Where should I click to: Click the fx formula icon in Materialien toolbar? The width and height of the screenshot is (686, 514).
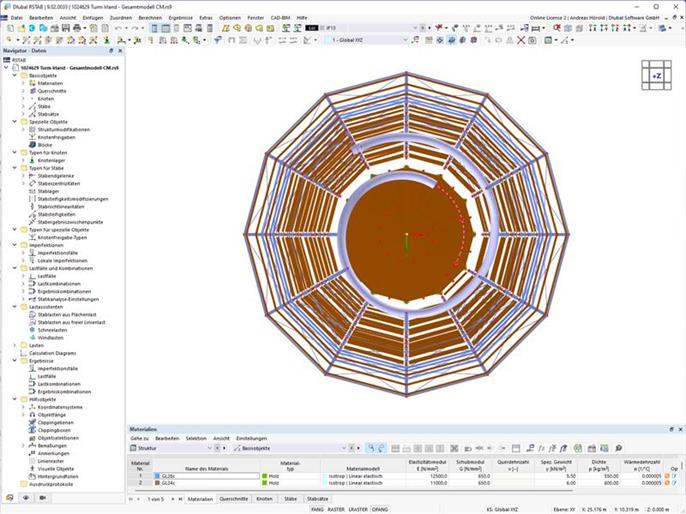[541, 448]
